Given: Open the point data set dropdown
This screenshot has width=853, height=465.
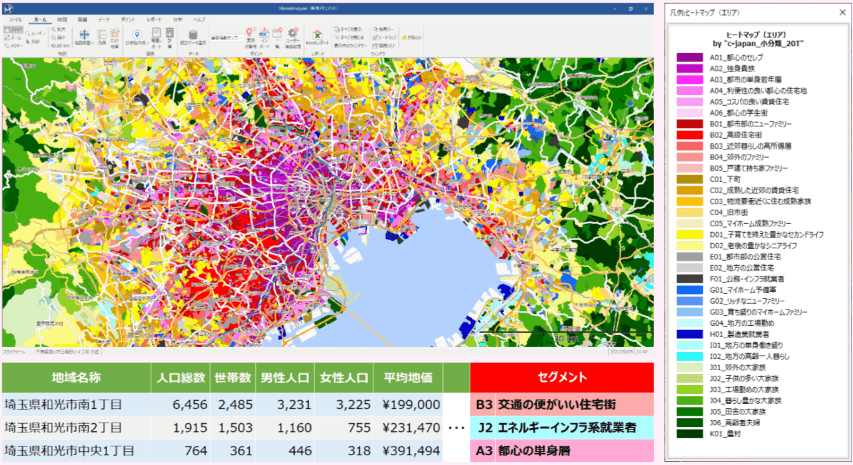Looking at the screenshot, I should [226, 38].
